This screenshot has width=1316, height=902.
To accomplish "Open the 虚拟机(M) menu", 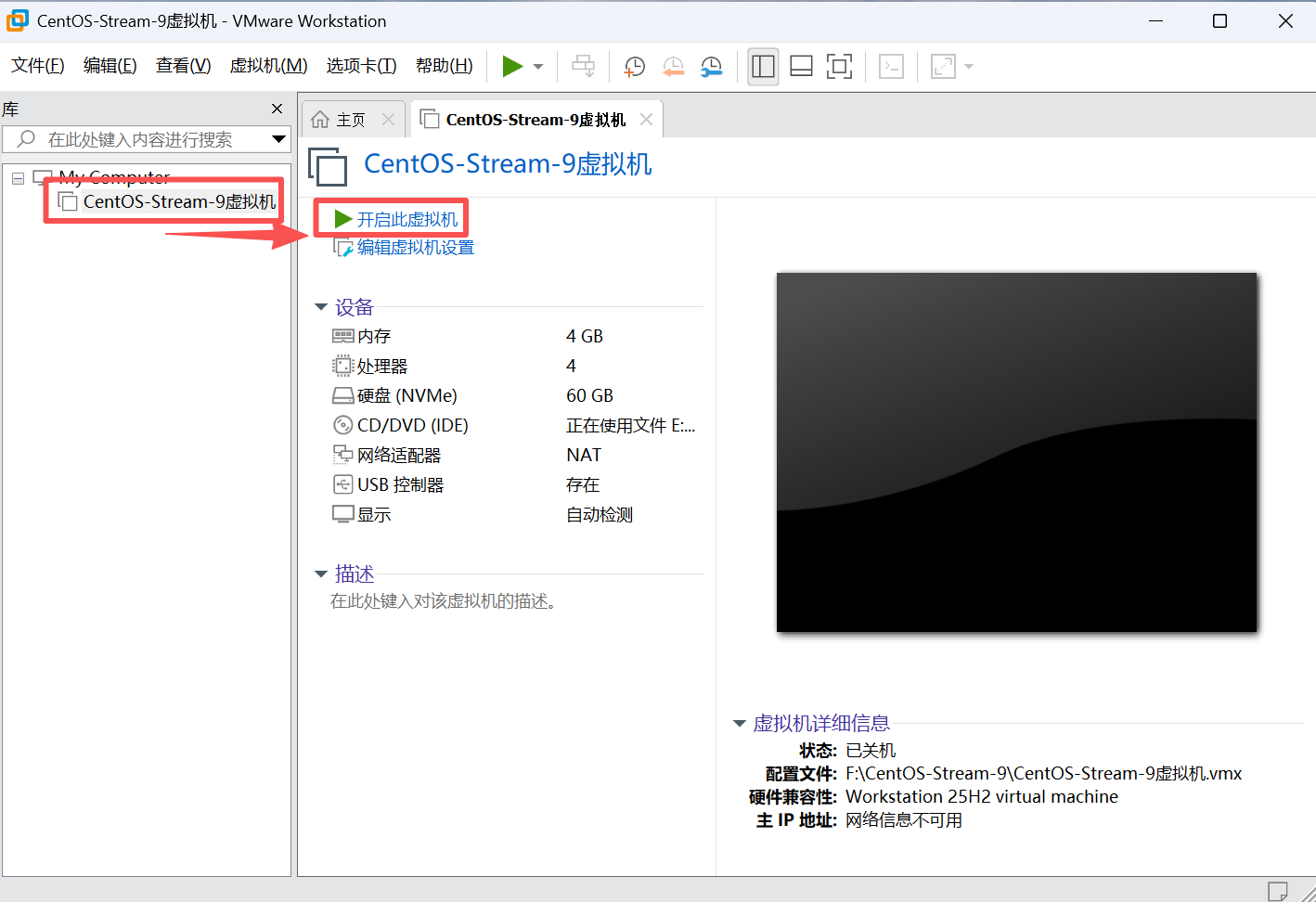I will pyautogui.click(x=269, y=66).
